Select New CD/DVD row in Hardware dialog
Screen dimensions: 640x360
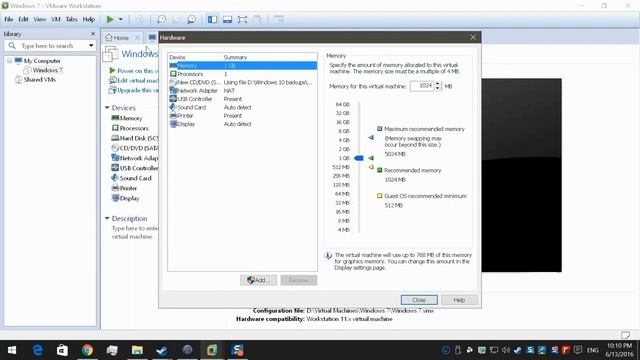click(242, 82)
